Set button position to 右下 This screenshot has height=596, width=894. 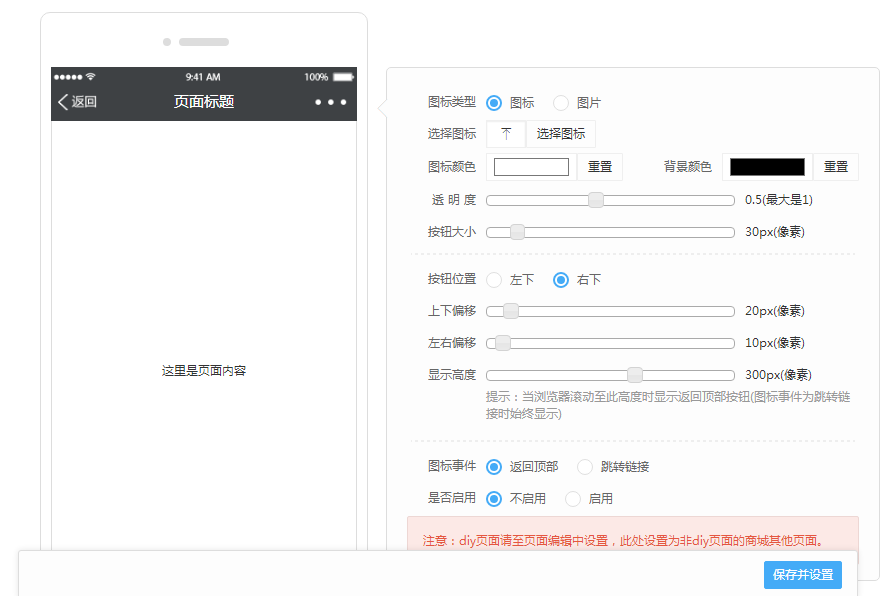(561, 280)
